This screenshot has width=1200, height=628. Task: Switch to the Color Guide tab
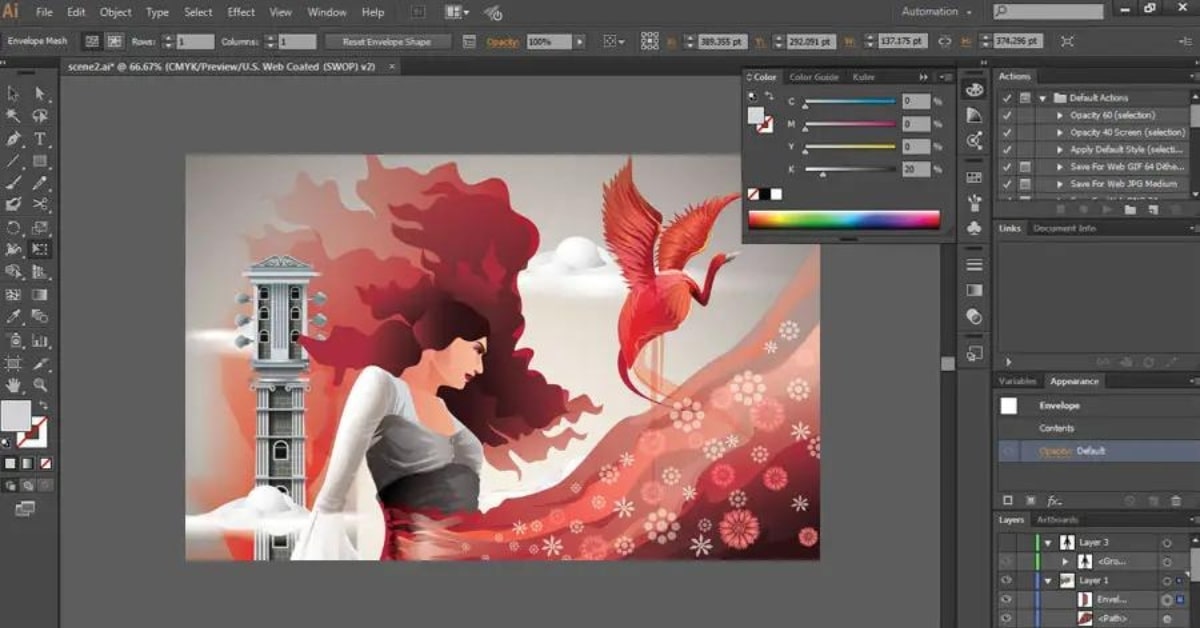pyautogui.click(x=814, y=77)
